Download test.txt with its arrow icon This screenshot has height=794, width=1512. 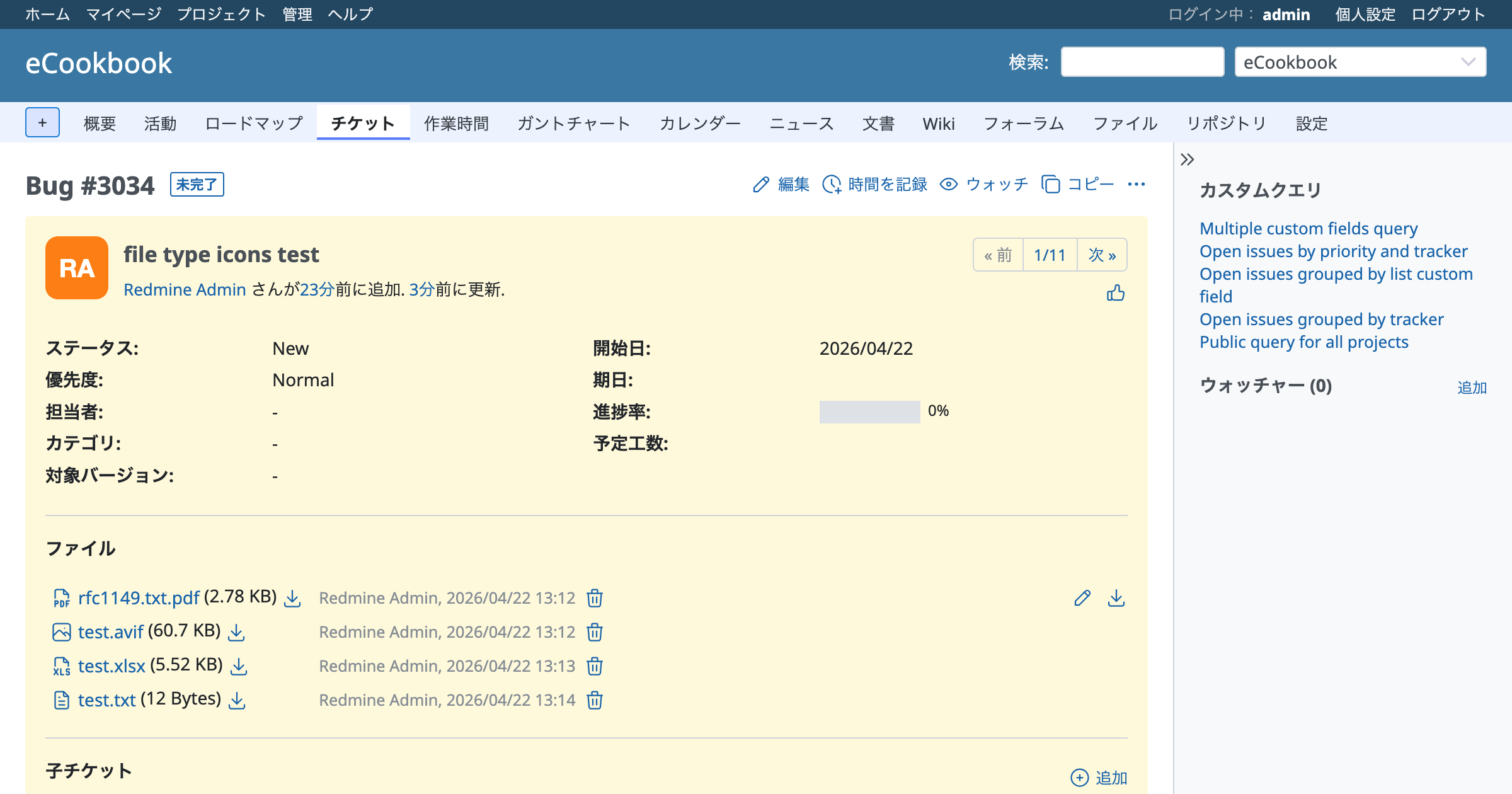[237, 700]
